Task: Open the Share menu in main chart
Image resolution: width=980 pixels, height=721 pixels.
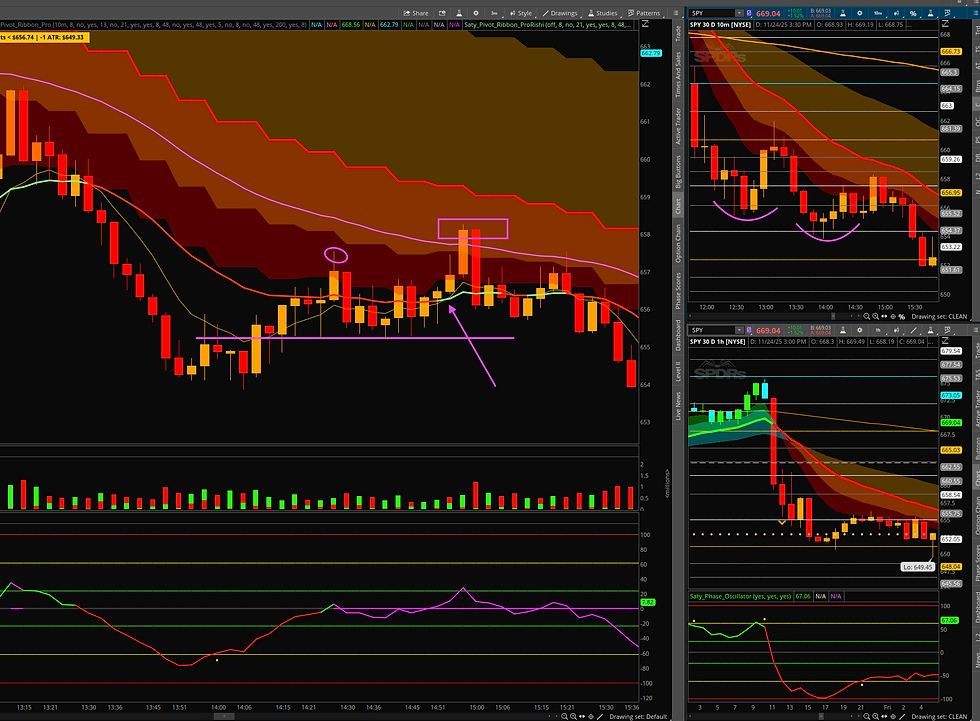Action: [416, 13]
